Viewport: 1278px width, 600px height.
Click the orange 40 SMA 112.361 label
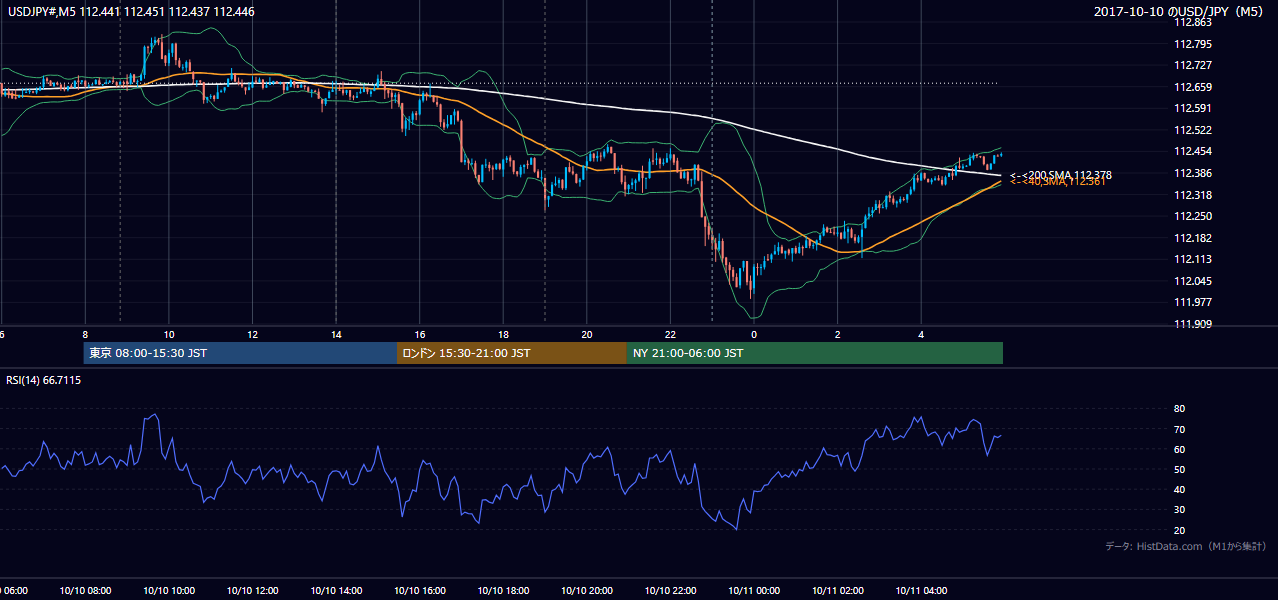click(1058, 182)
